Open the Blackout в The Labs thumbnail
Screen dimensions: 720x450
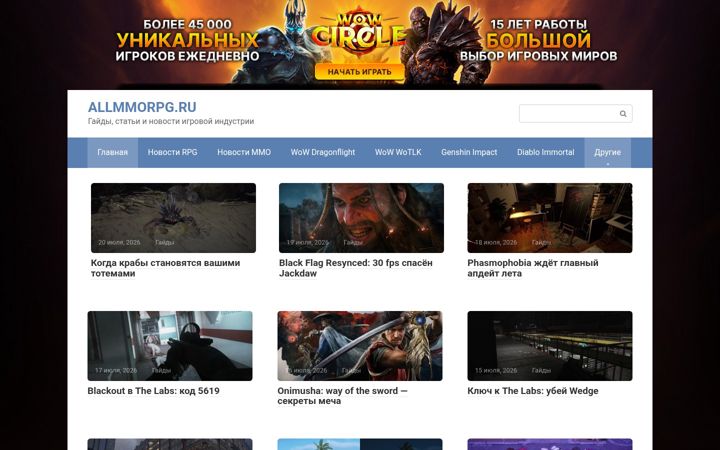(x=170, y=346)
